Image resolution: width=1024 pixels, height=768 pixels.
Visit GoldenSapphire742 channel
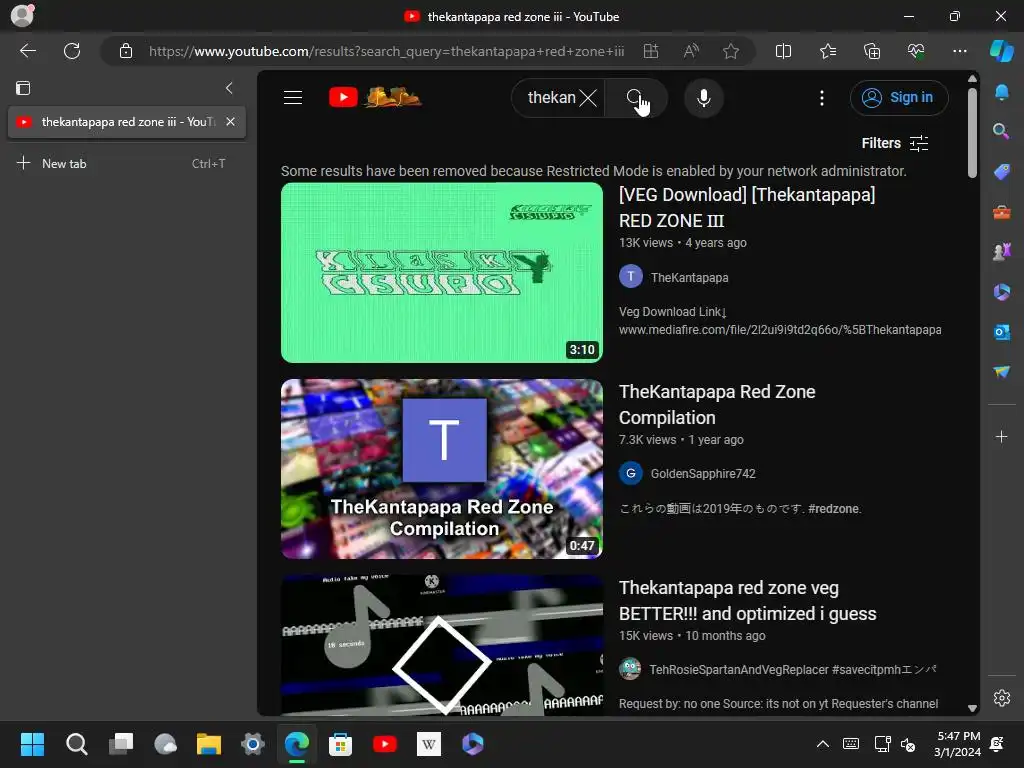(703, 473)
